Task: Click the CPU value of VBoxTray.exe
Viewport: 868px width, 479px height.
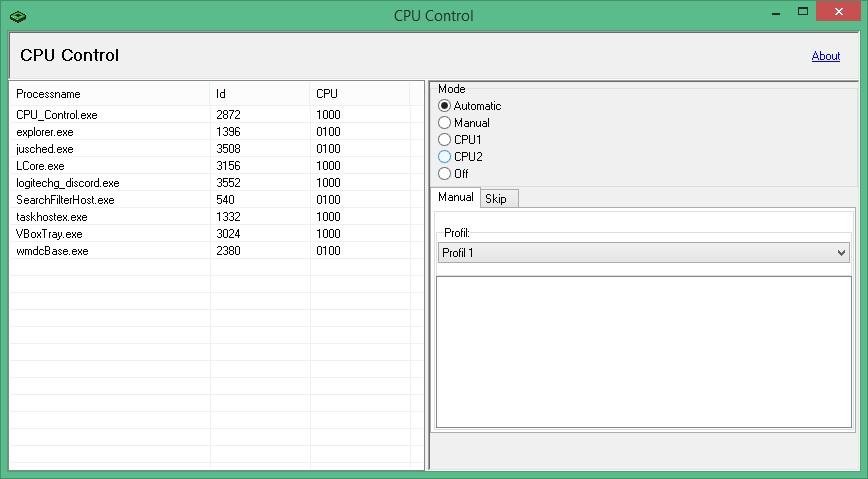Action: [x=328, y=234]
